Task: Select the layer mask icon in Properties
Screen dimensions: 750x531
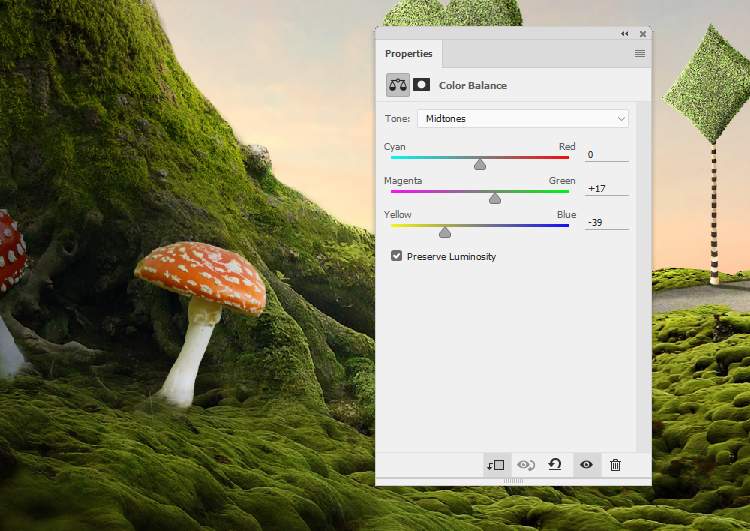Action: click(x=421, y=85)
